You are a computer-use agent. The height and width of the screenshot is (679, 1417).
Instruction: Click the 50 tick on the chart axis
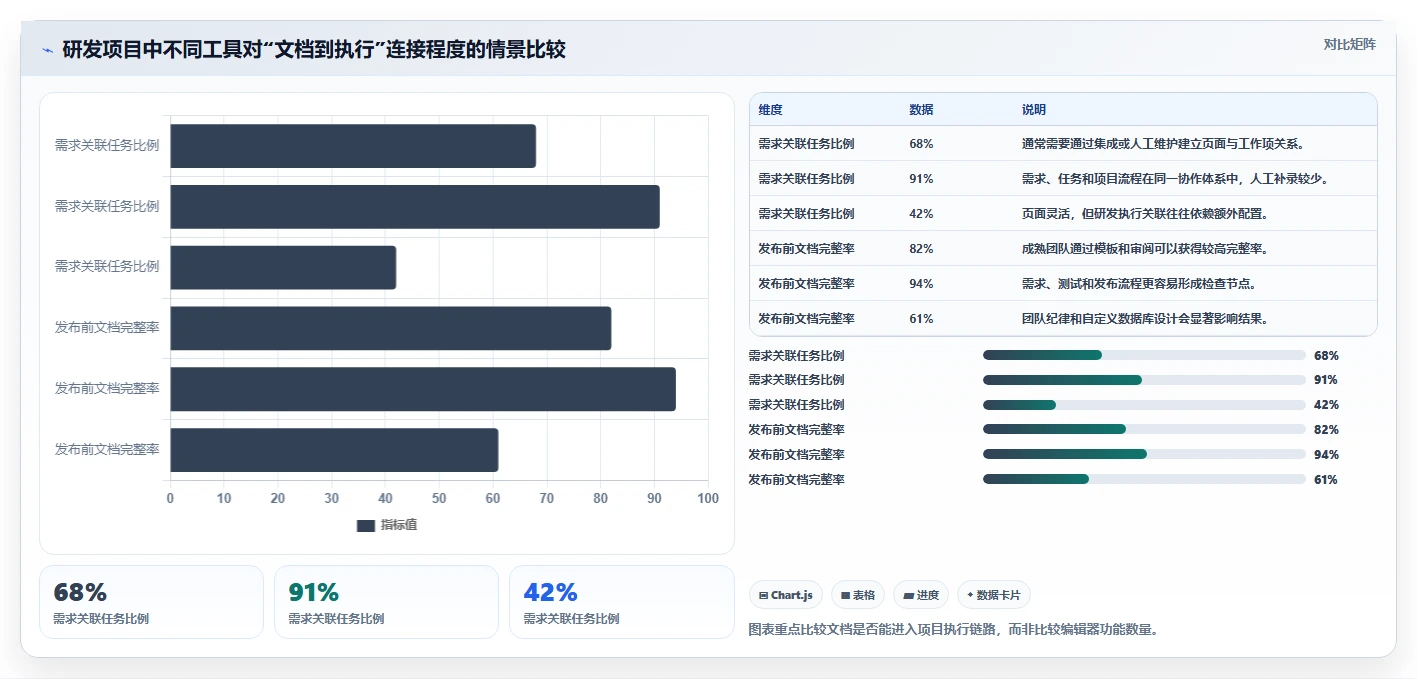[x=439, y=498]
